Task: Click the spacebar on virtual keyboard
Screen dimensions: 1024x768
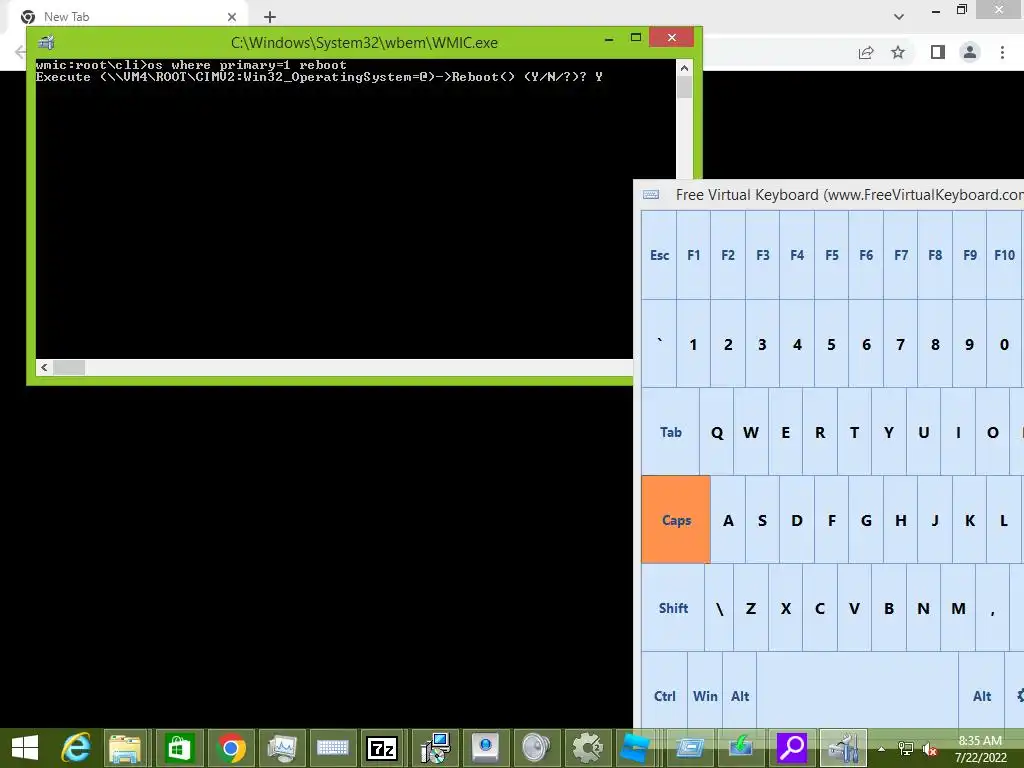Action: click(858, 690)
